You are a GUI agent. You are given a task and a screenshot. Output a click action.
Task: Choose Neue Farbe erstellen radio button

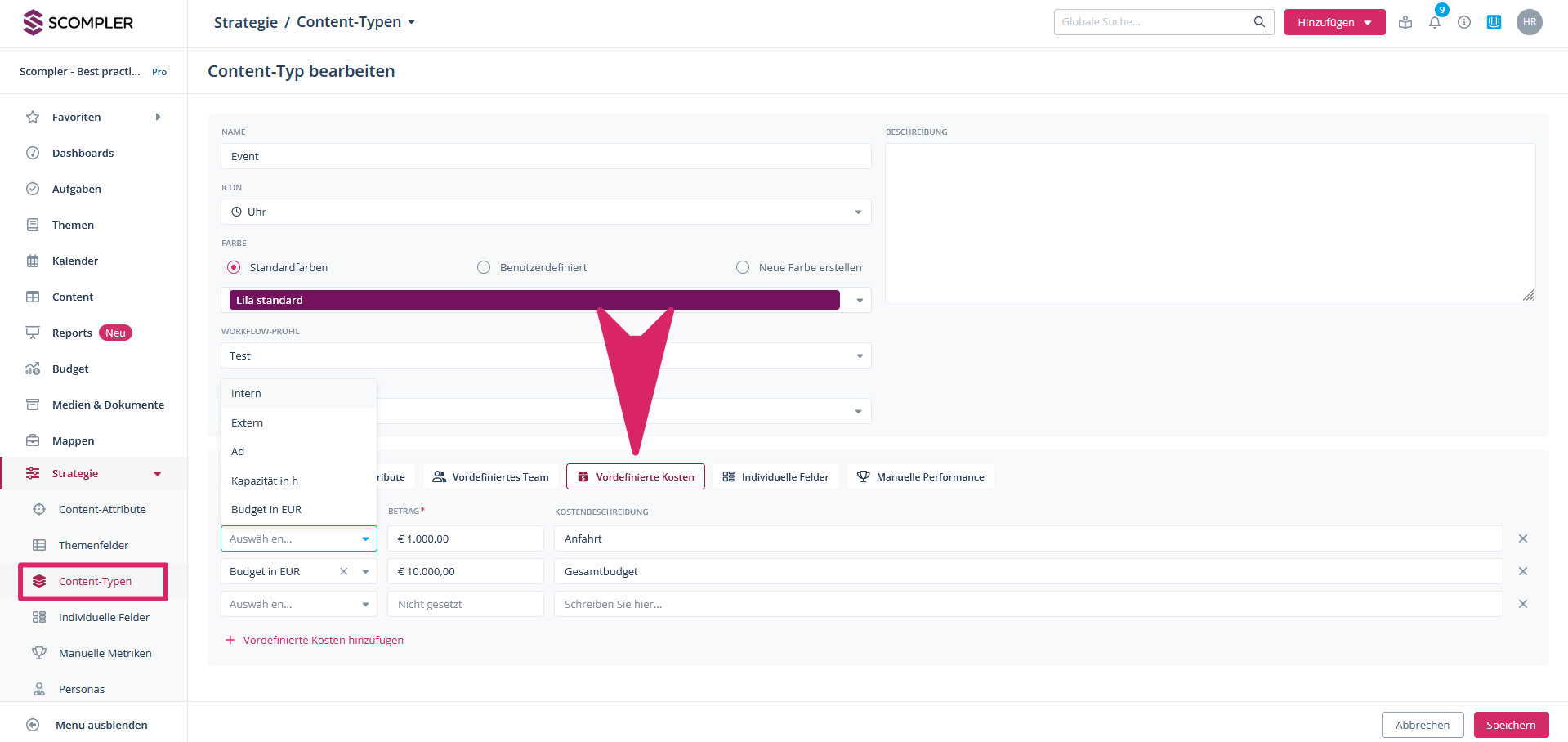click(x=742, y=267)
